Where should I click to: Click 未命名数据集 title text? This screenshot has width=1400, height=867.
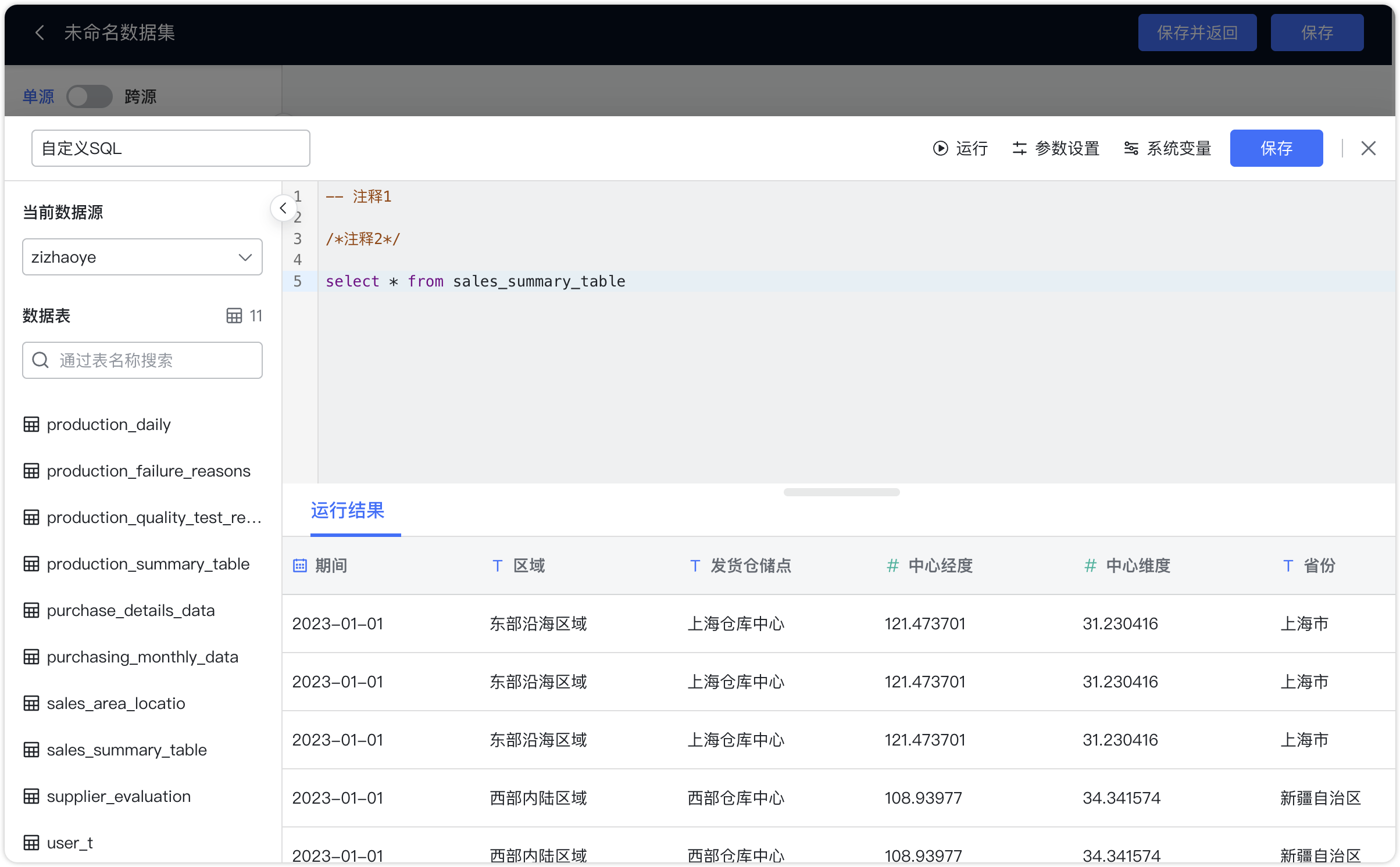pyautogui.click(x=119, y=33)
